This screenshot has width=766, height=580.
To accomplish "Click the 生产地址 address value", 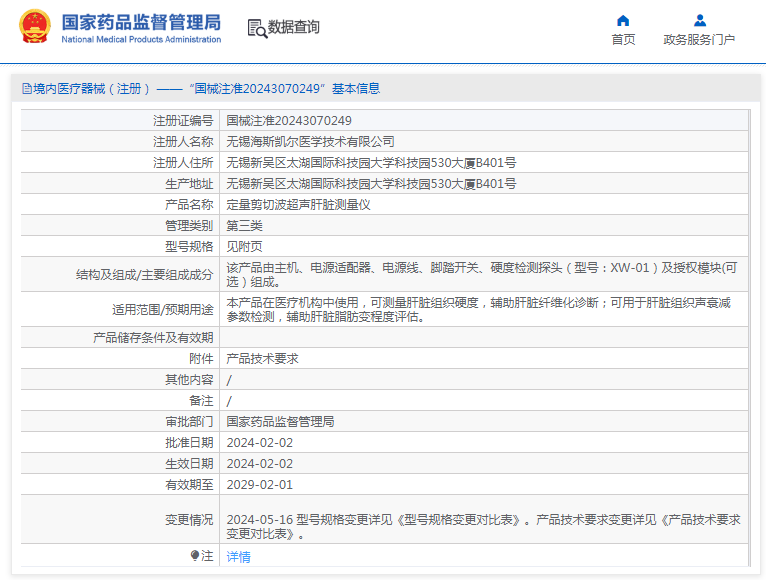I will click(371, 184).
